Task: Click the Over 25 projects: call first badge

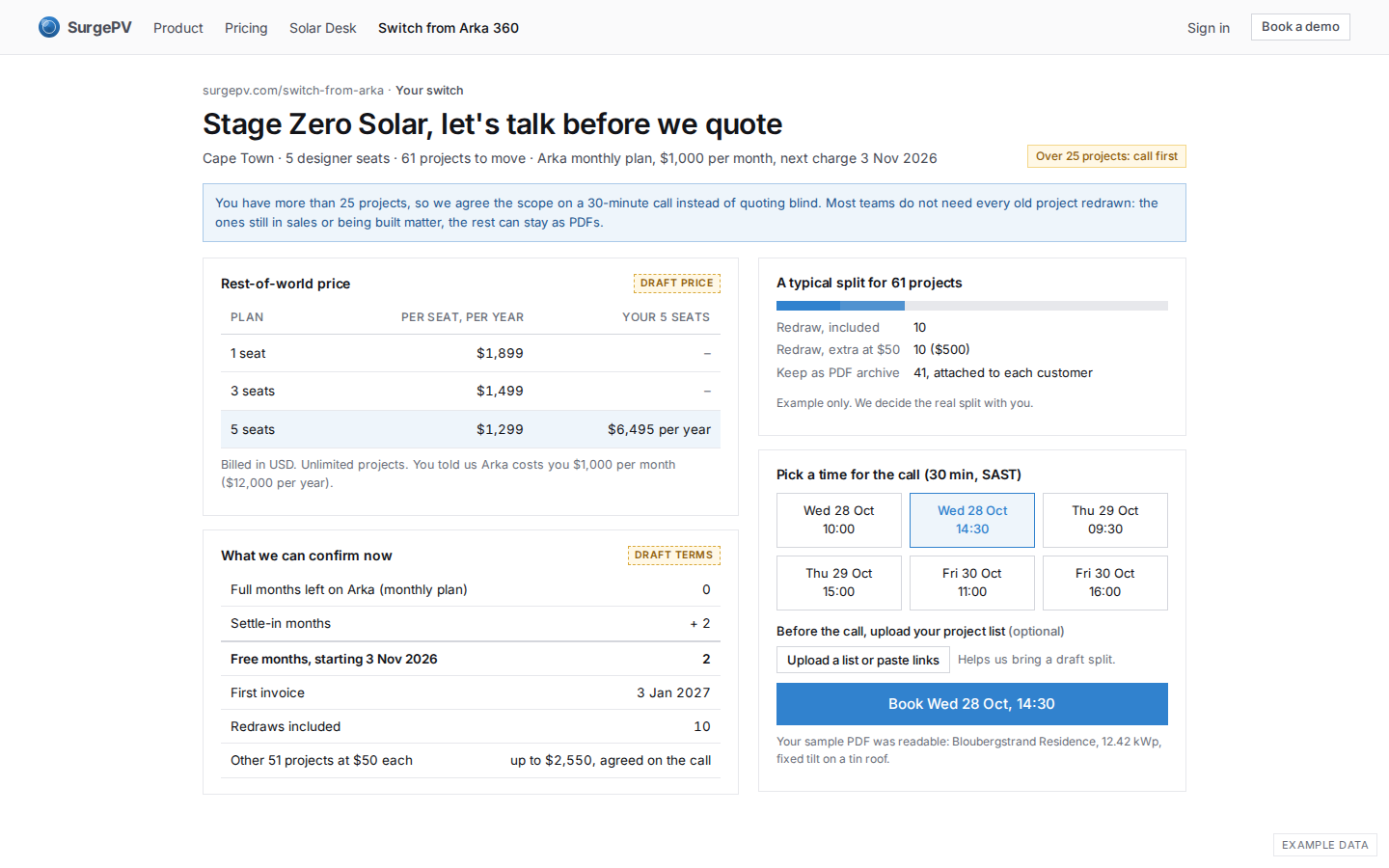Action: (1106, 156)
